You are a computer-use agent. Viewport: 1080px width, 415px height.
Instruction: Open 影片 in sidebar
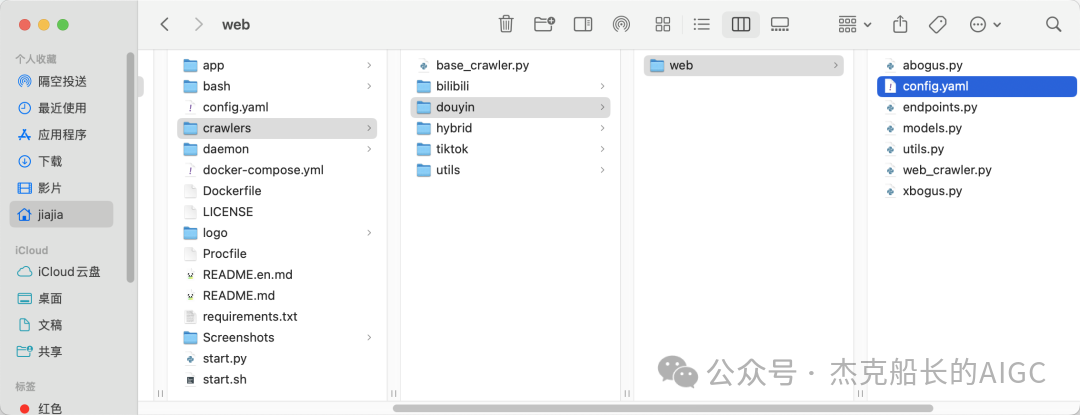tap(62, 188)
